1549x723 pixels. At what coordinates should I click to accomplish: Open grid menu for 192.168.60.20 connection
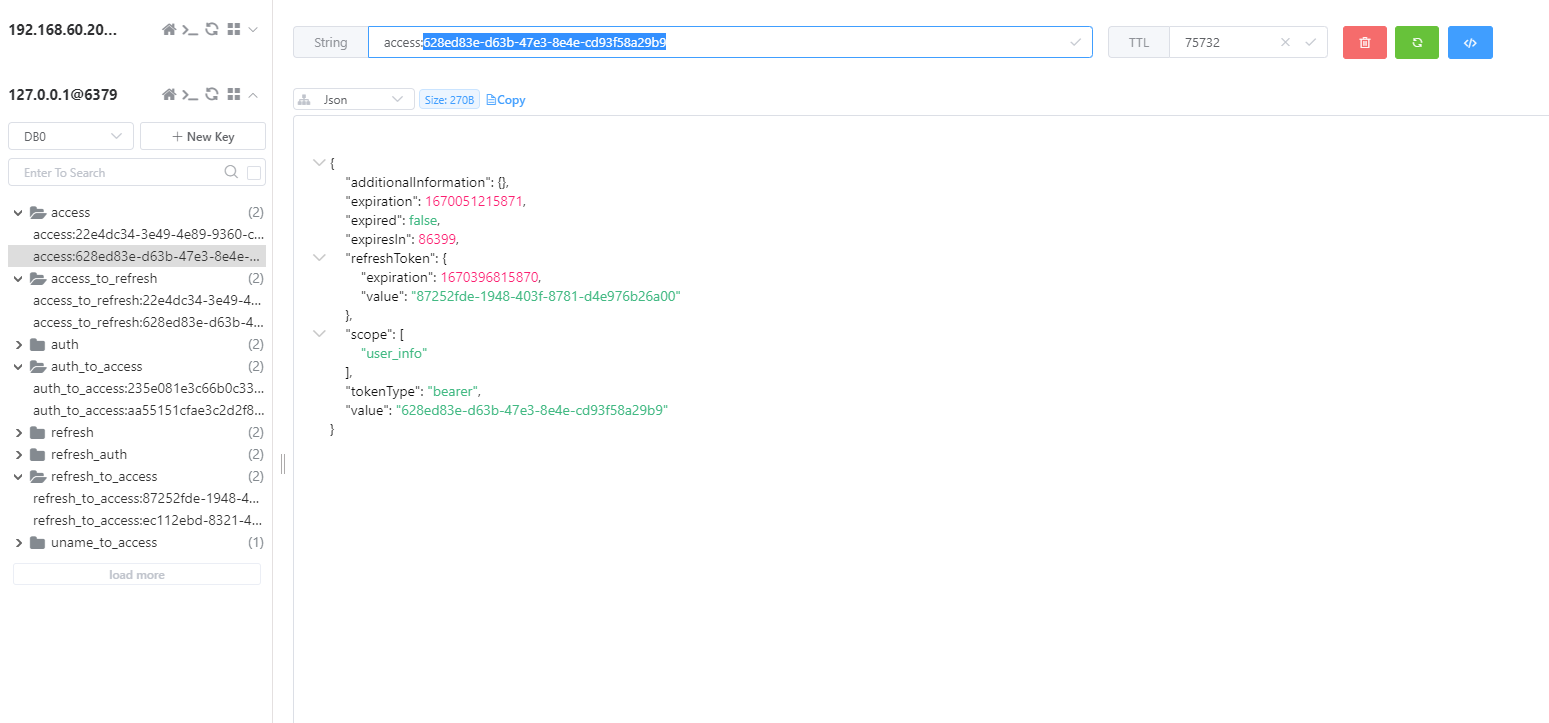(x=234, y=29)
